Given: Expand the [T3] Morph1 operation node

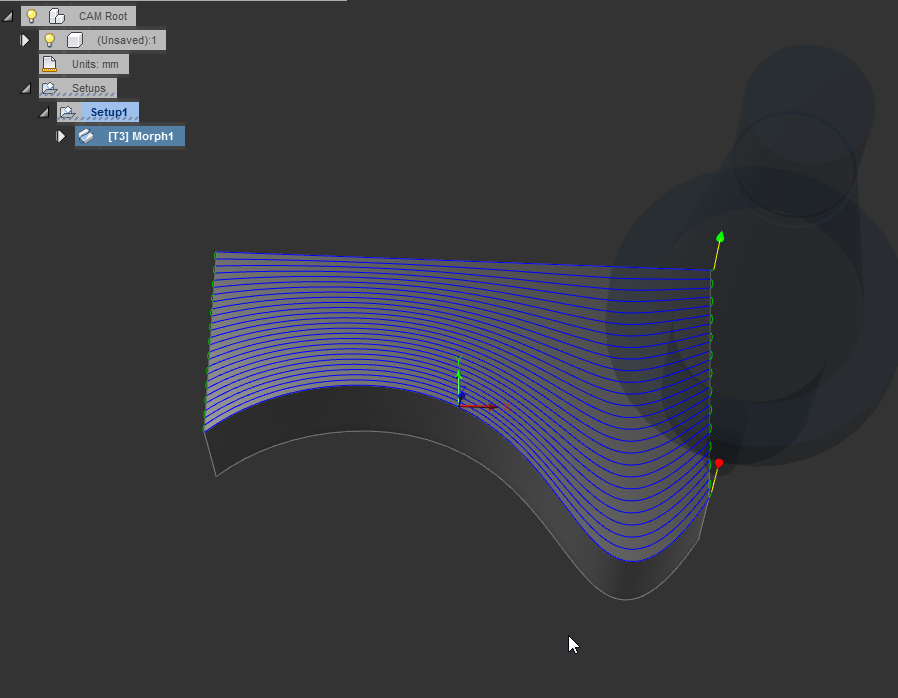Looking at the screenshot, I should point(61,135).
